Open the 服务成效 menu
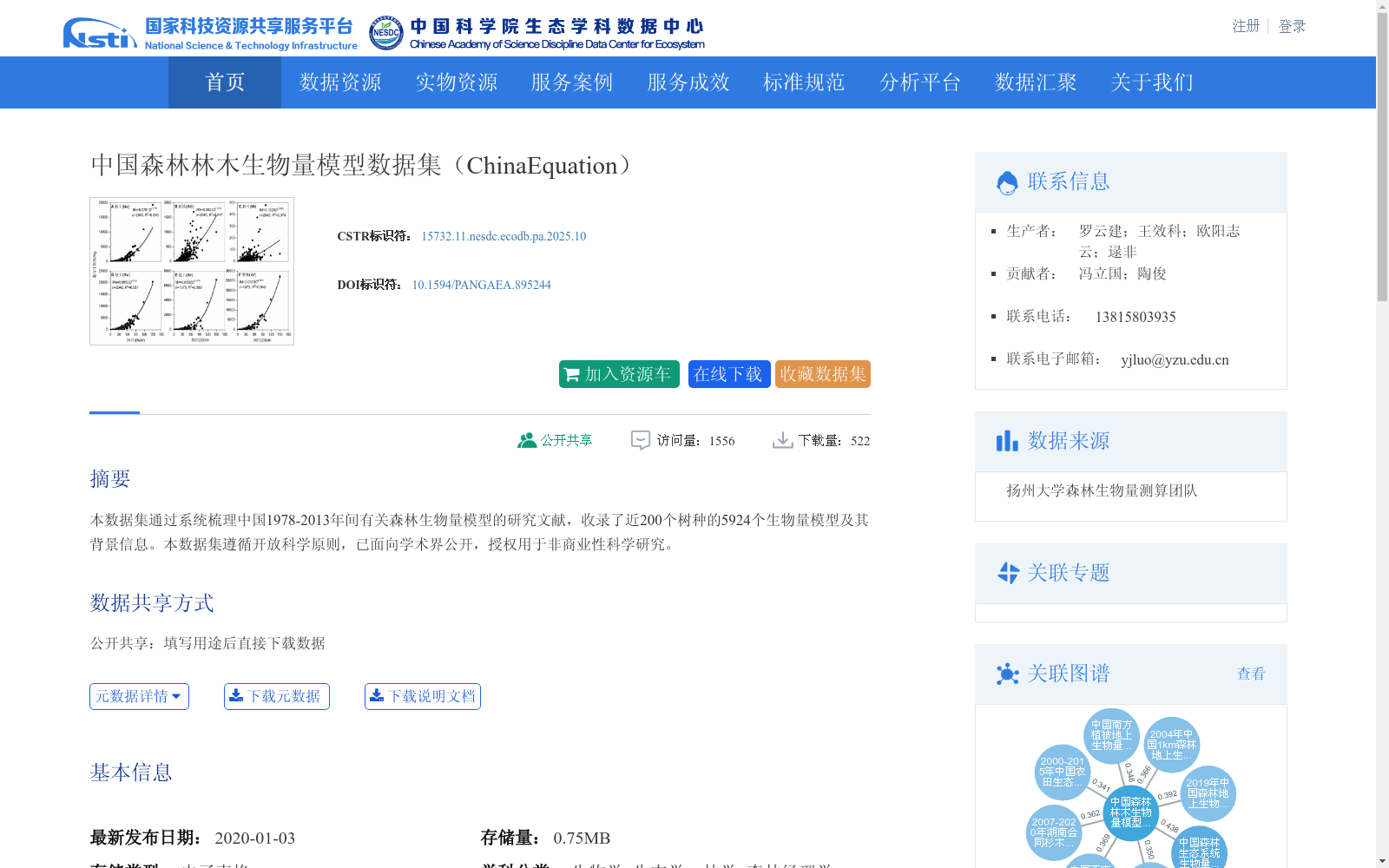Screen dimensions: 1389x868 pyautogui.click(x=688, y=82)
